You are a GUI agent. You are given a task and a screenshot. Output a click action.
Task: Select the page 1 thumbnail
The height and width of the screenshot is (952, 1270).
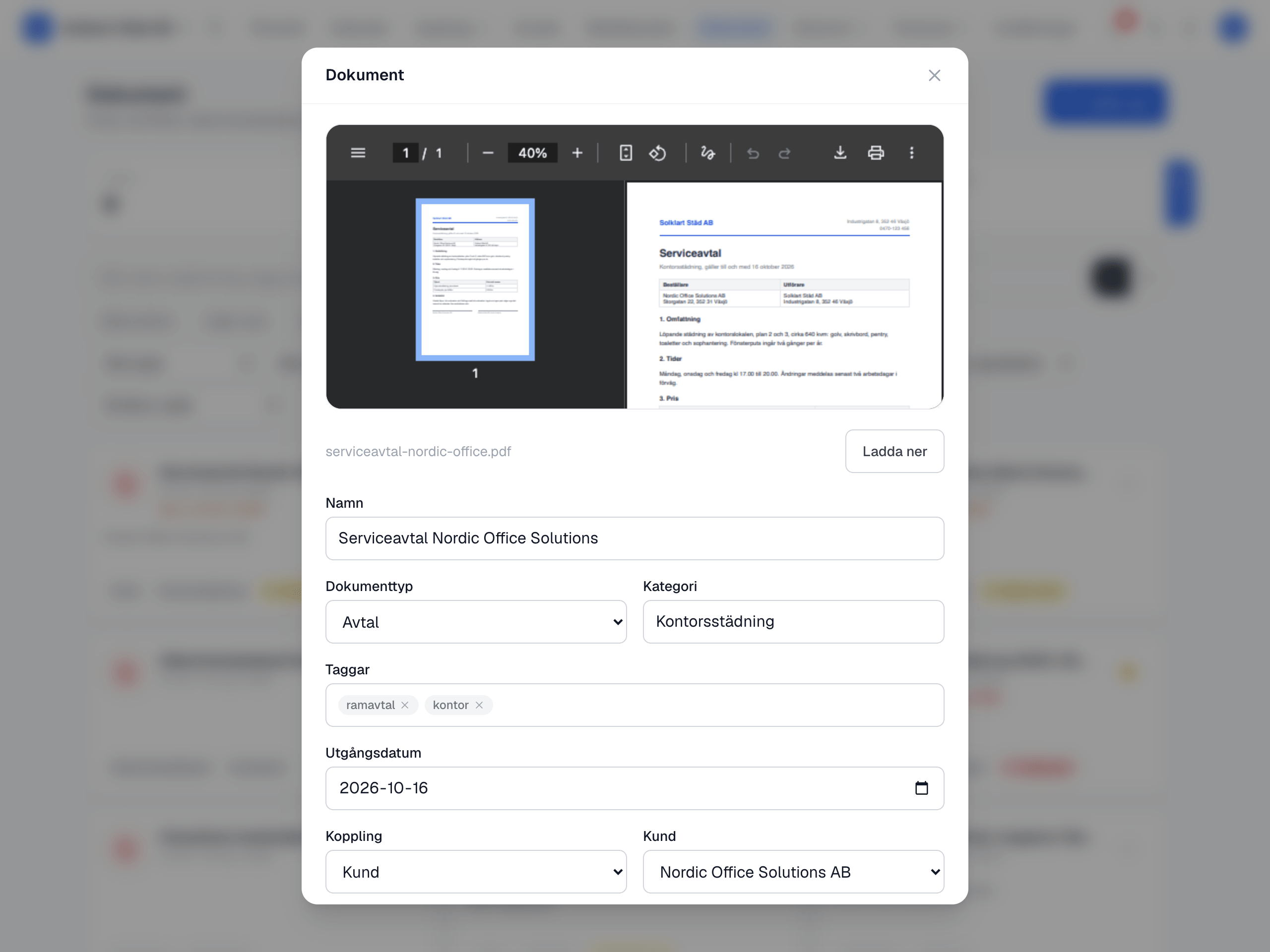[x=475, y=280]
